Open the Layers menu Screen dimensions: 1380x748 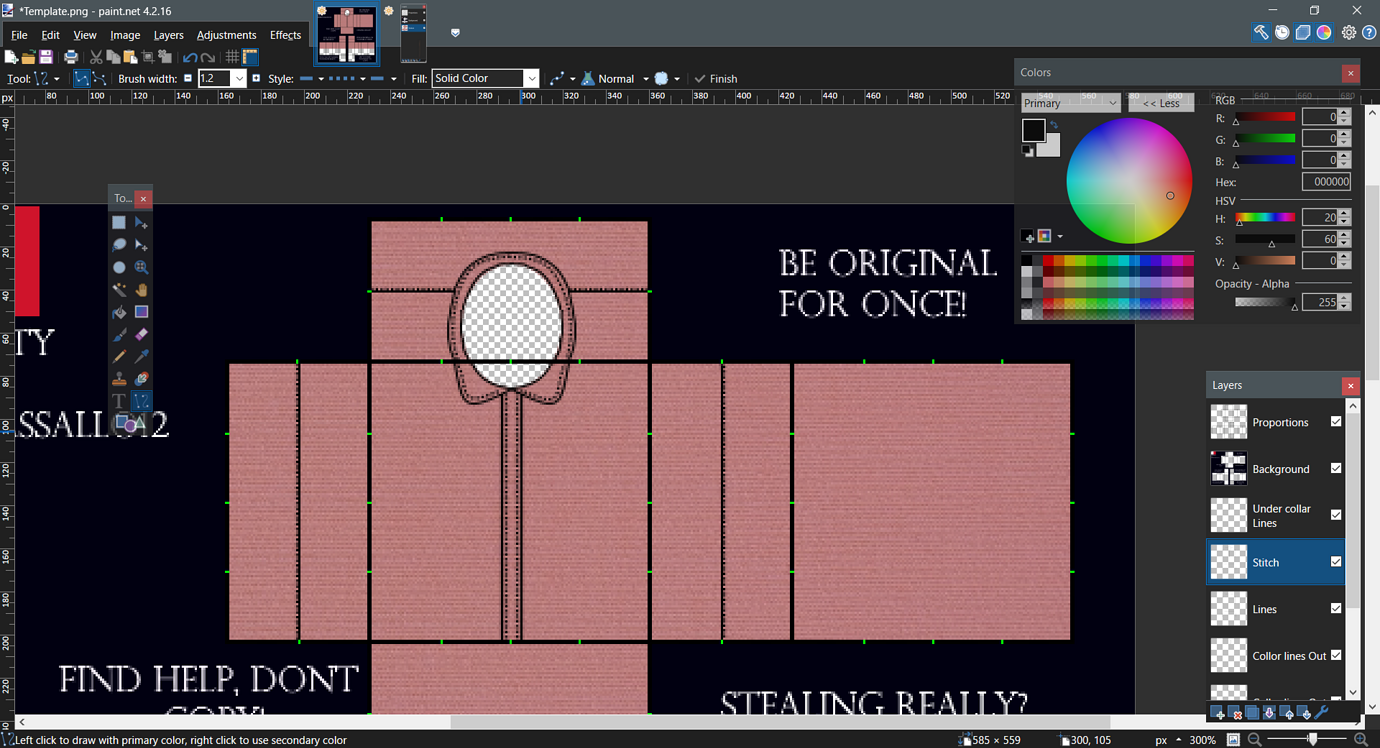168,34
